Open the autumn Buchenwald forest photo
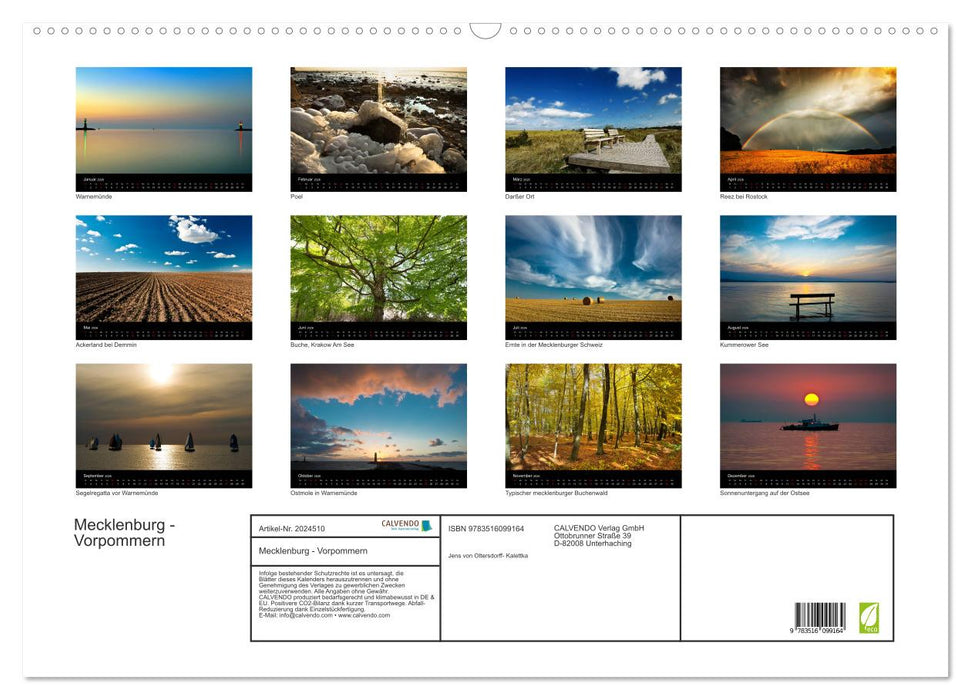Screen dimensions: 971x700 coord(593,418)
